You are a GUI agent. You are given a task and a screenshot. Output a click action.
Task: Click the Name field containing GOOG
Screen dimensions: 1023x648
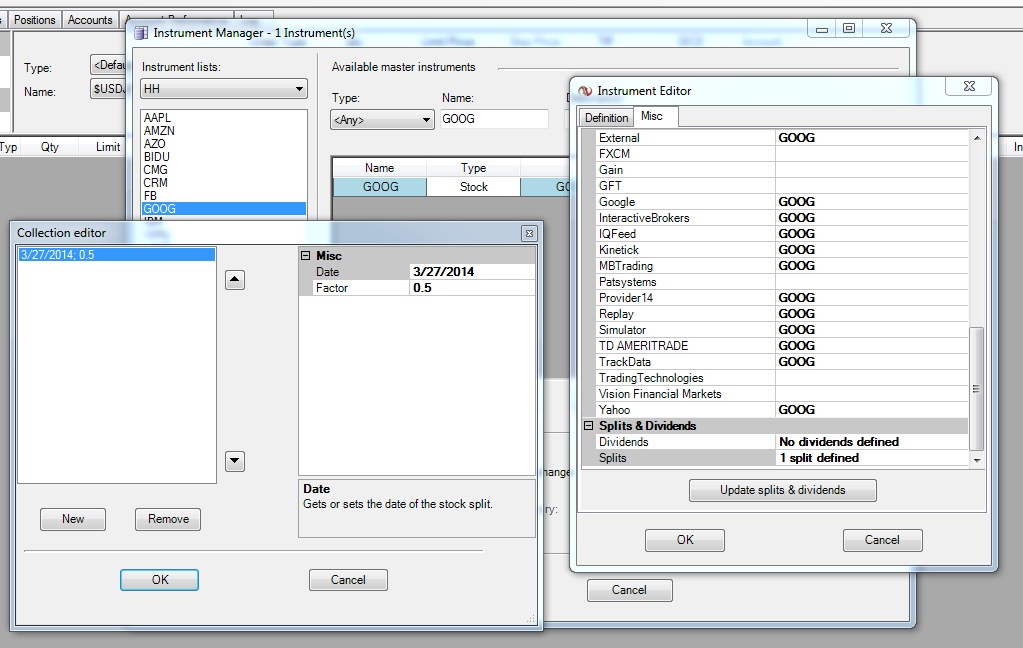pos(494,119)
